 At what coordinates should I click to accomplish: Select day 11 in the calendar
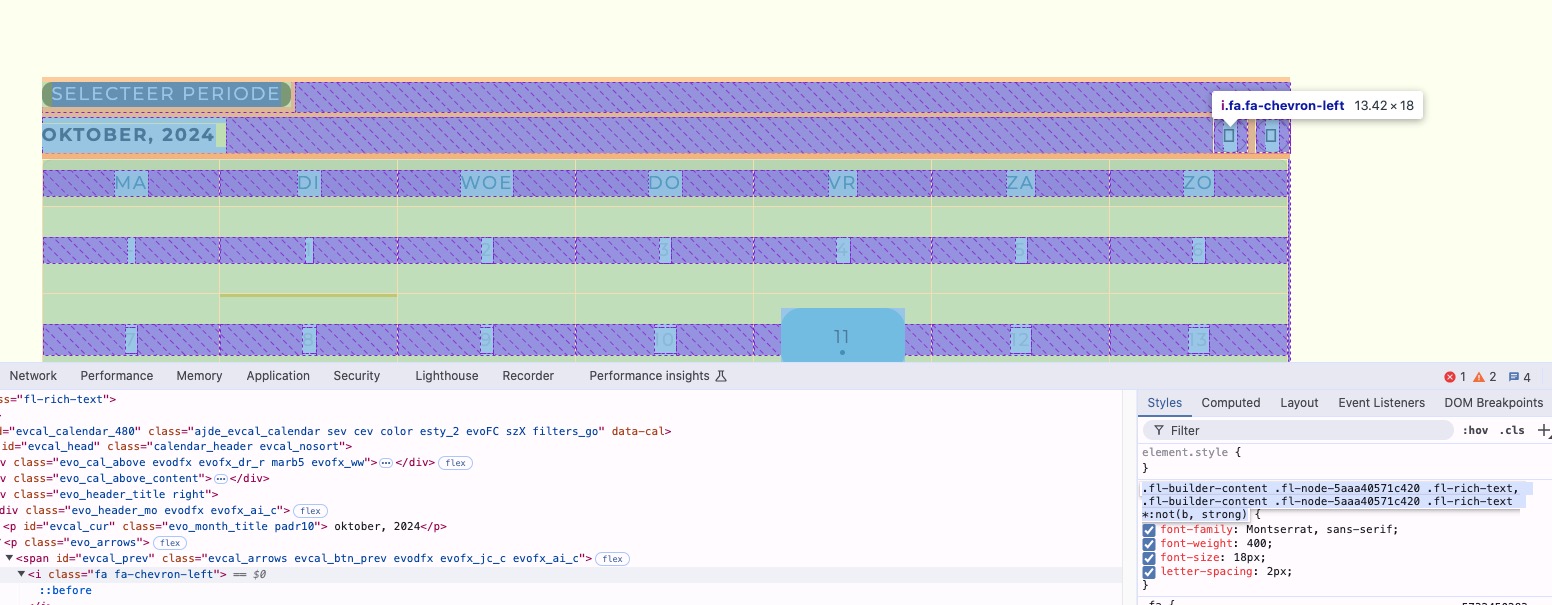click(x=842, y=337)
